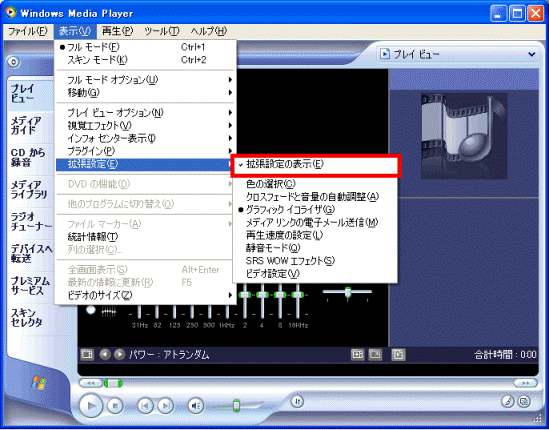Click previous visualization arrow near パワー
Image resolution: width=549 pixels, height=430 pixels.
coord(105,355)
